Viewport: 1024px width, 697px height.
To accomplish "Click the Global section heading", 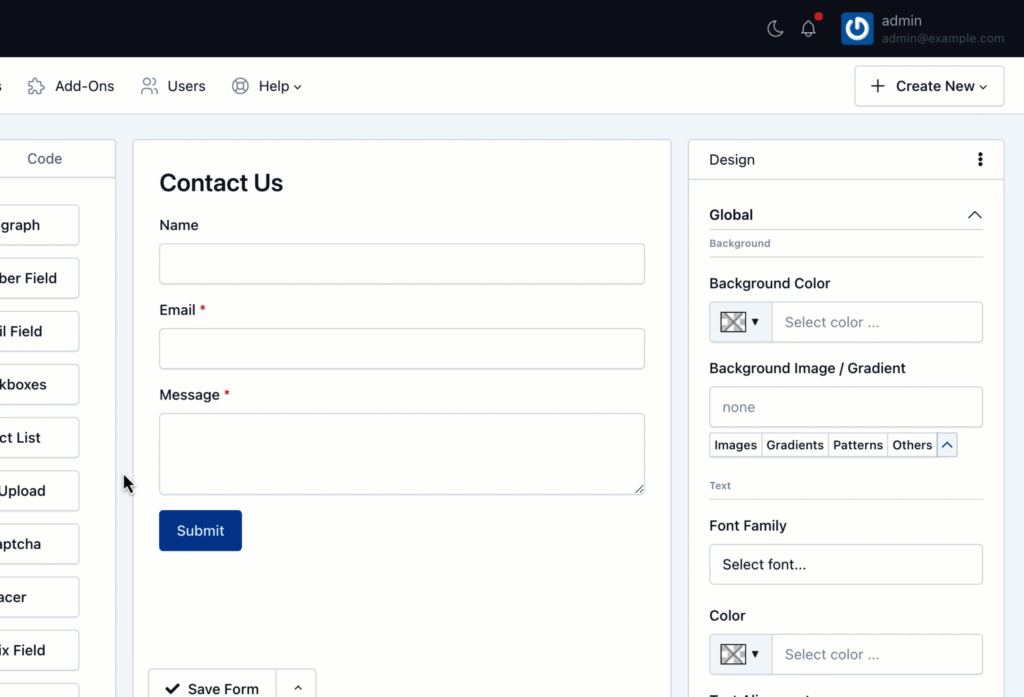I will pos(731,215).
